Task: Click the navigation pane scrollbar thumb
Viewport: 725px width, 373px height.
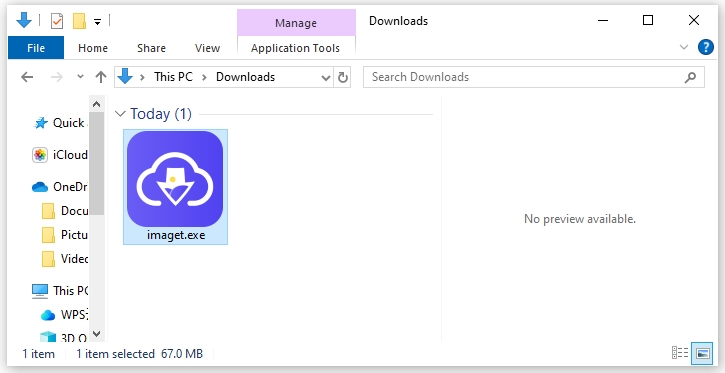Action: (x=96, y=163)
